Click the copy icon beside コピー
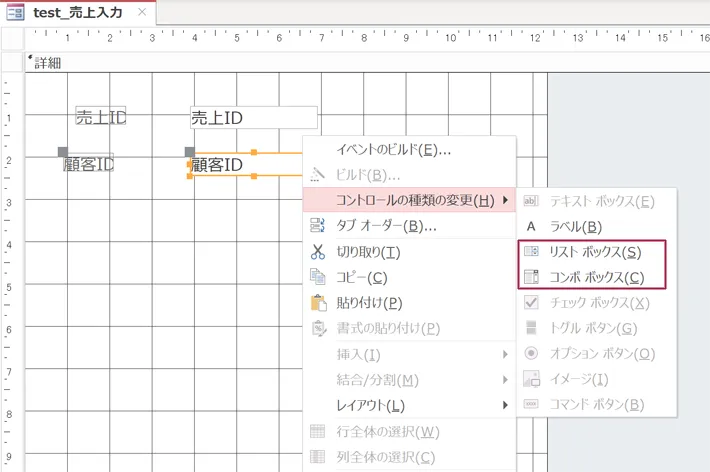 click(318, 277)
